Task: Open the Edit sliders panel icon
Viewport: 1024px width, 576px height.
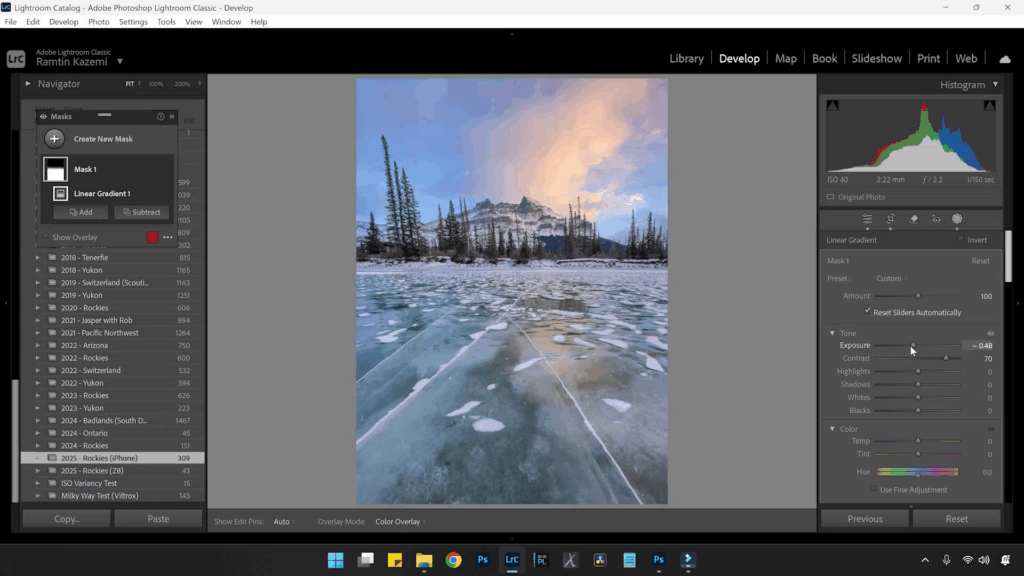Action: coord(867,219)
